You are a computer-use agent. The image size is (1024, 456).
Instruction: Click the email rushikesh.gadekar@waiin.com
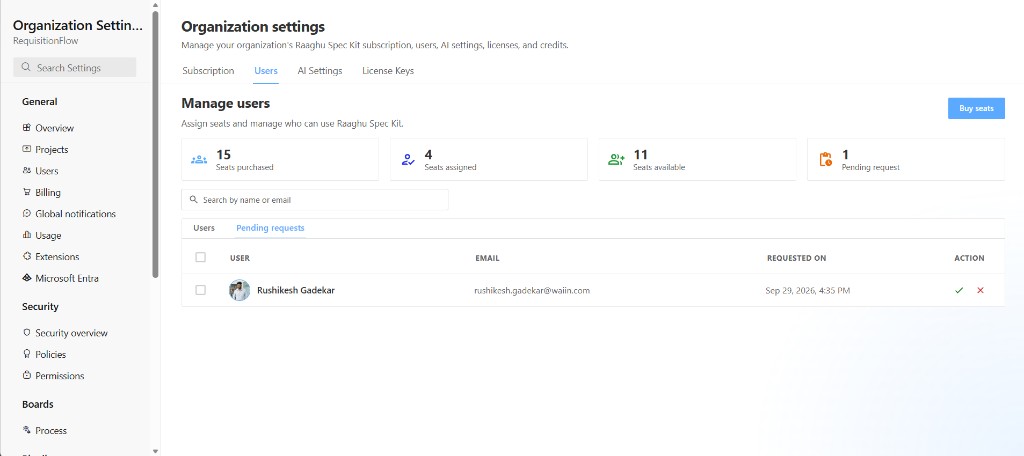point(532,290)
